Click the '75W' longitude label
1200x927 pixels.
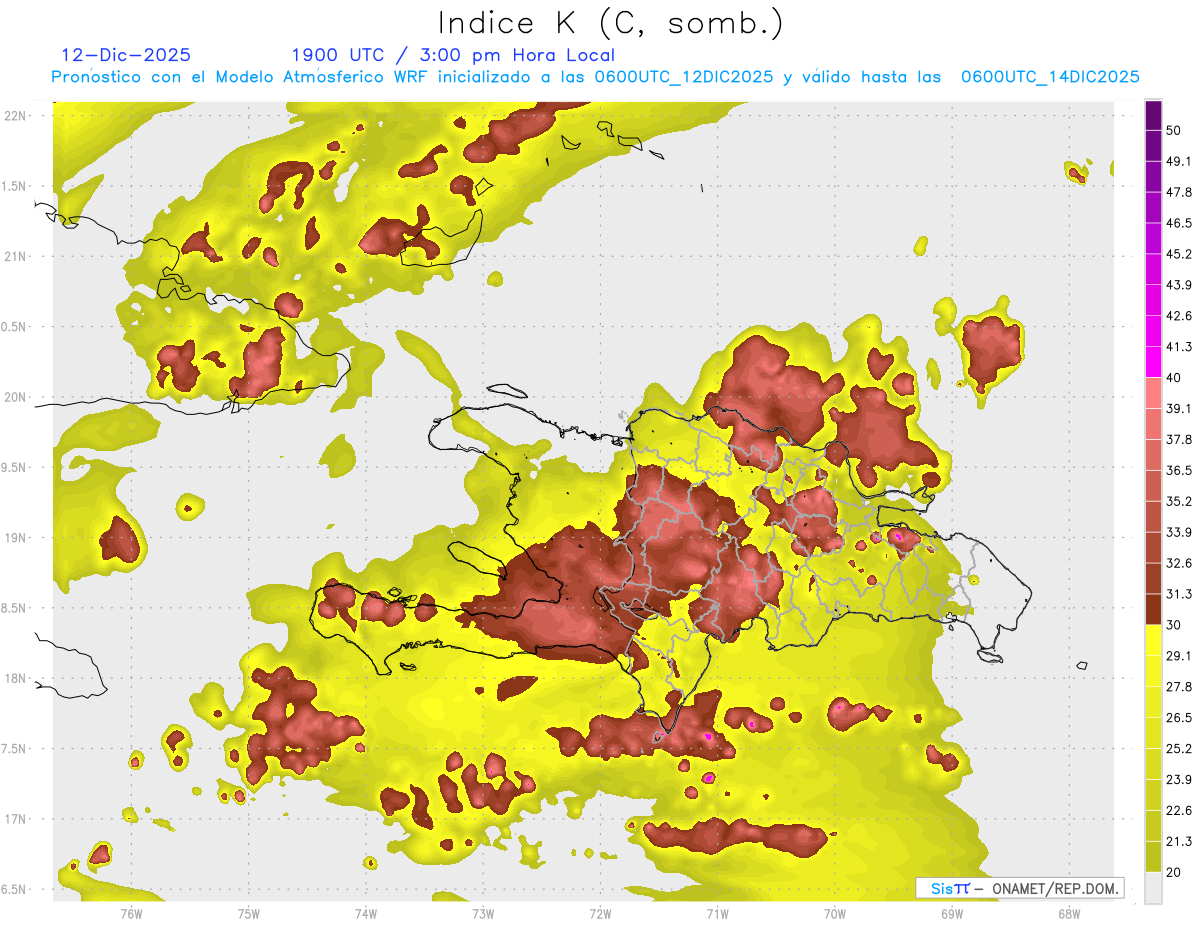(248, 913)
